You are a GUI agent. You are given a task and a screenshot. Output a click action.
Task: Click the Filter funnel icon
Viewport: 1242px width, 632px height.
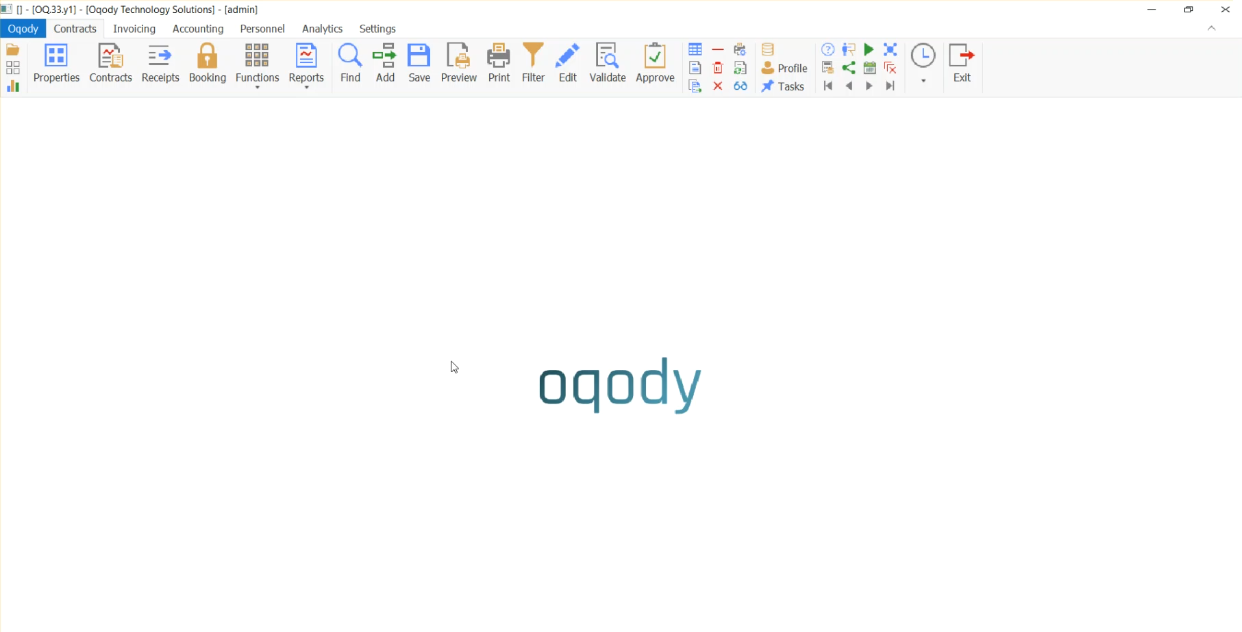(x=533, y=64)
